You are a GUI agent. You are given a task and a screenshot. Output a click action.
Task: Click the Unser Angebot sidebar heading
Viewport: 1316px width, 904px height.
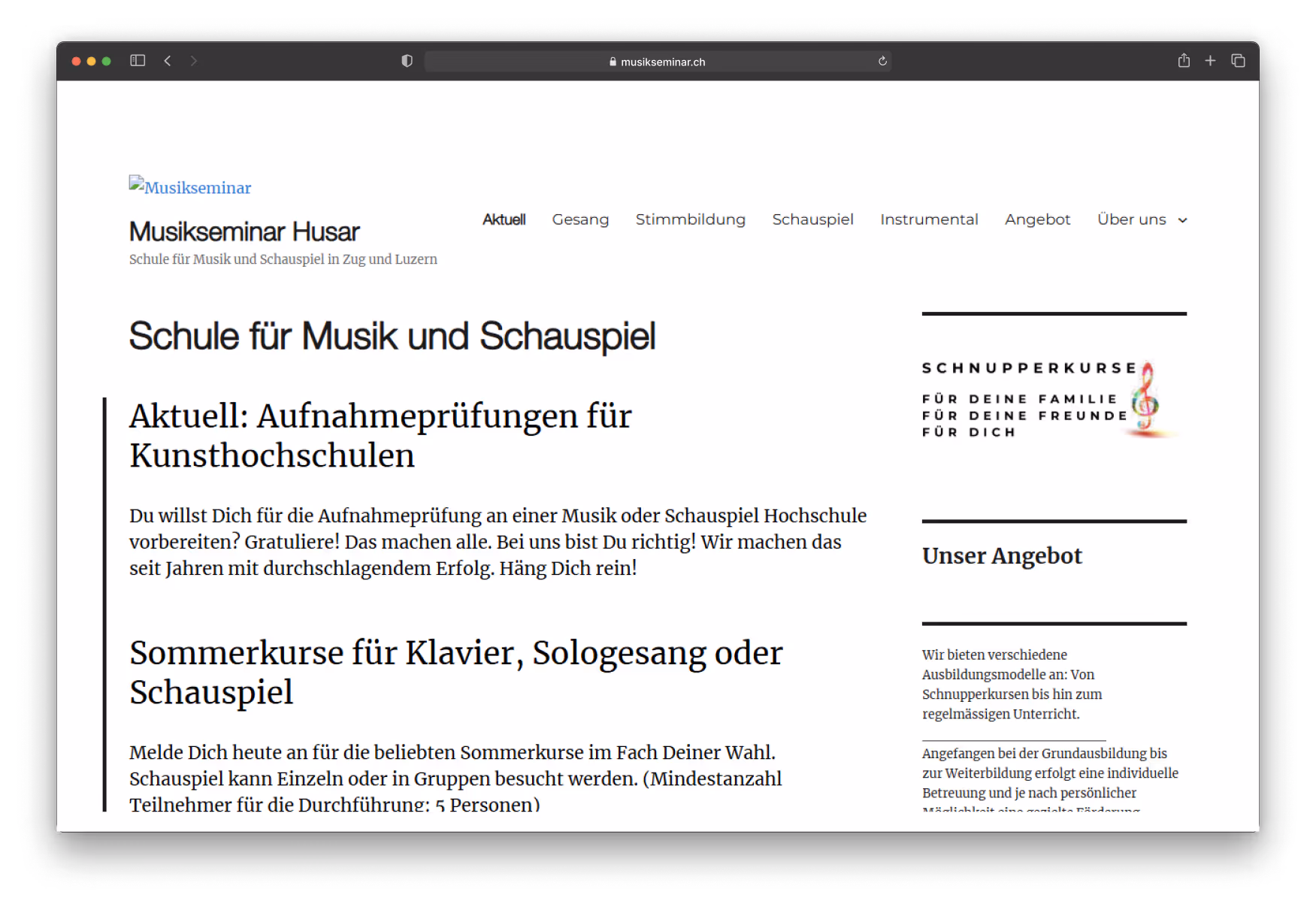click(x=1002, y=555)
